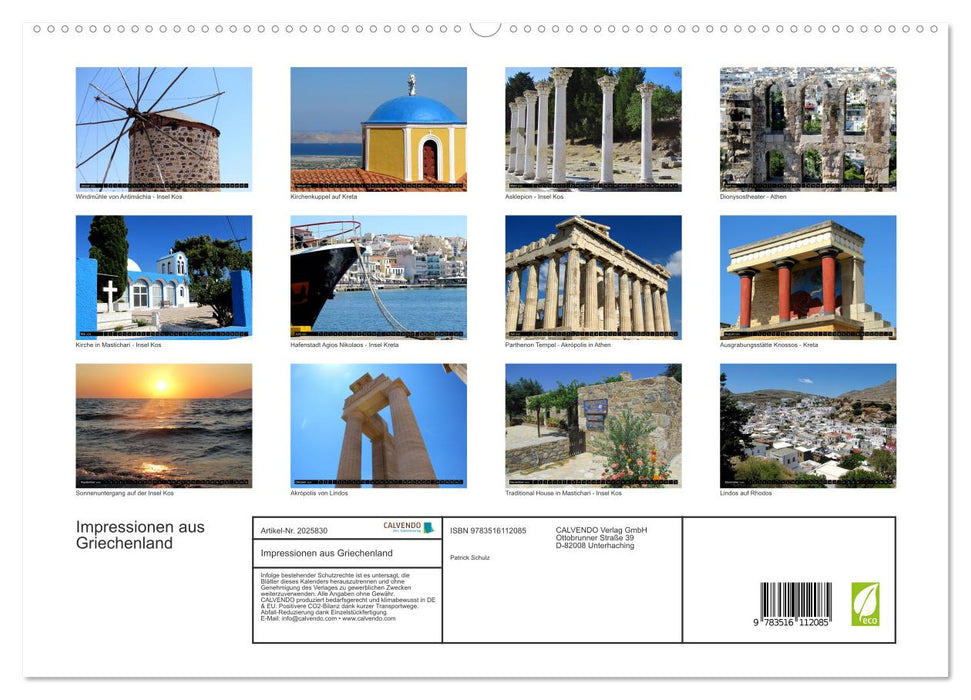Expand the Lindos auf Rhodos image
Image resolution: width=971 pixels, height=700 pixels.
(x=808, y=426)
